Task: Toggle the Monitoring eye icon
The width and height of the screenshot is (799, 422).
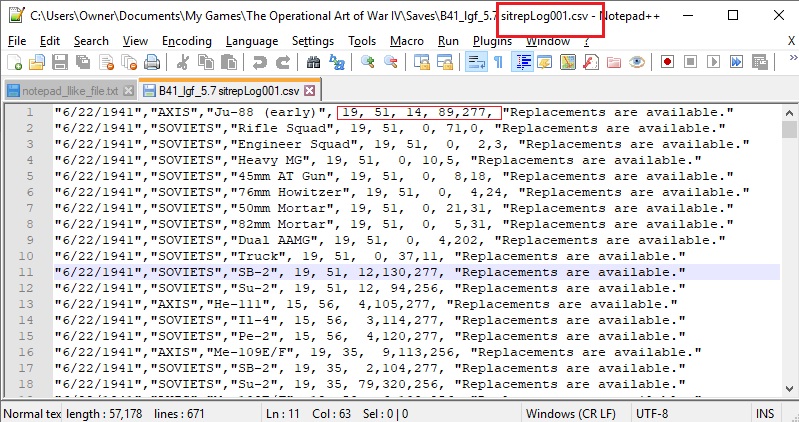Action: [x=636, y=62]
